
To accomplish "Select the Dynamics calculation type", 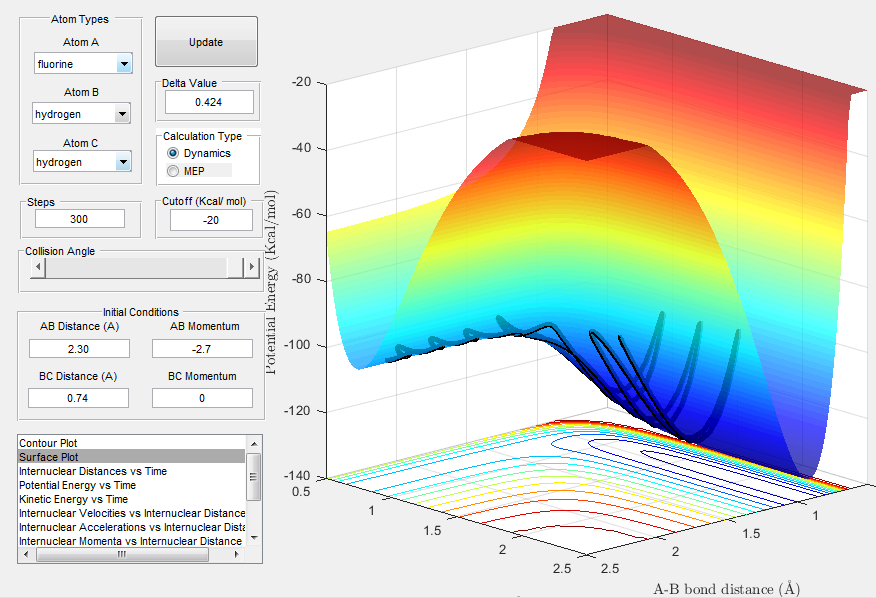I will coord(174,153).
